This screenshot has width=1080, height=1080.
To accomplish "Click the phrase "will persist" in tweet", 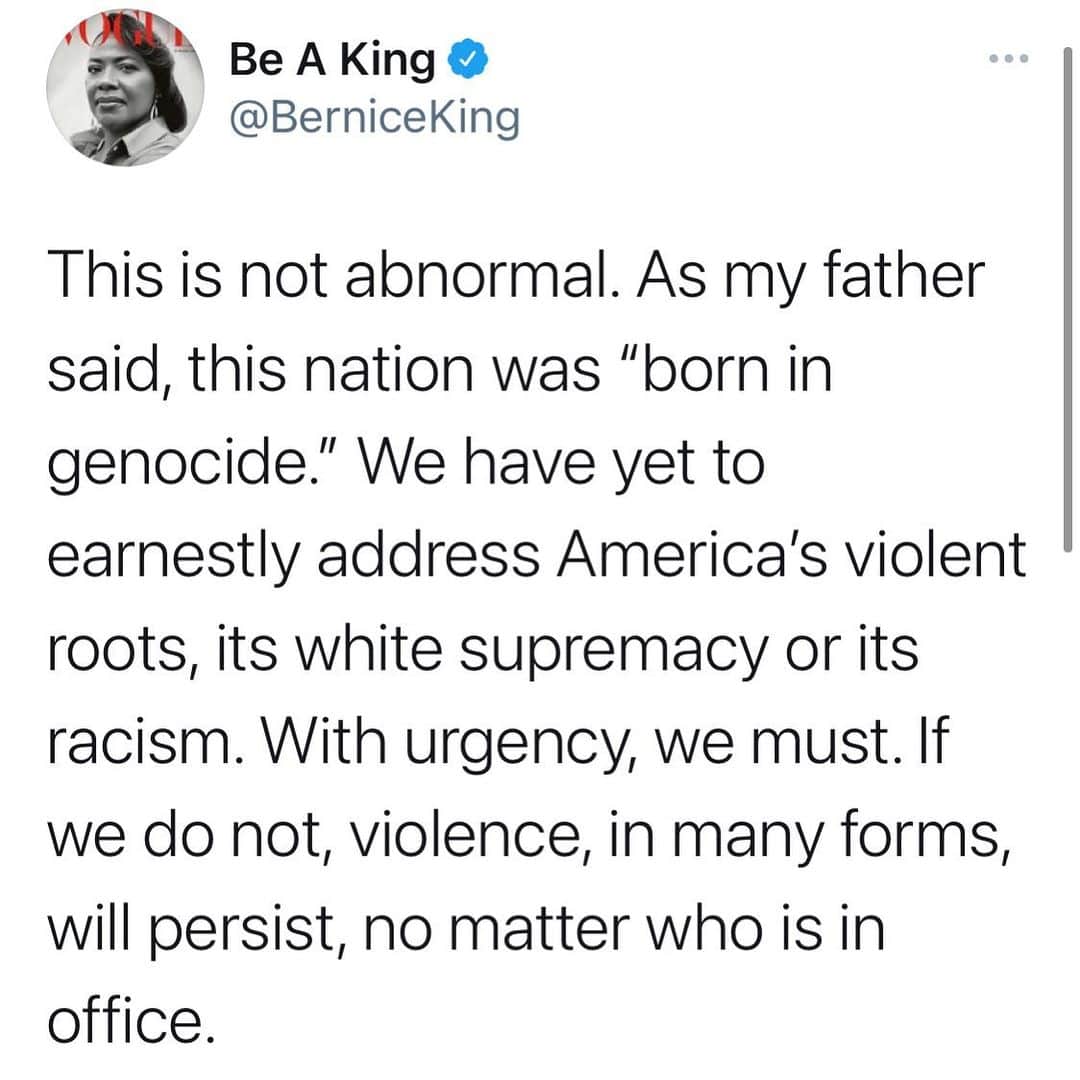I will pyautogui.click(x=194, y=931).
